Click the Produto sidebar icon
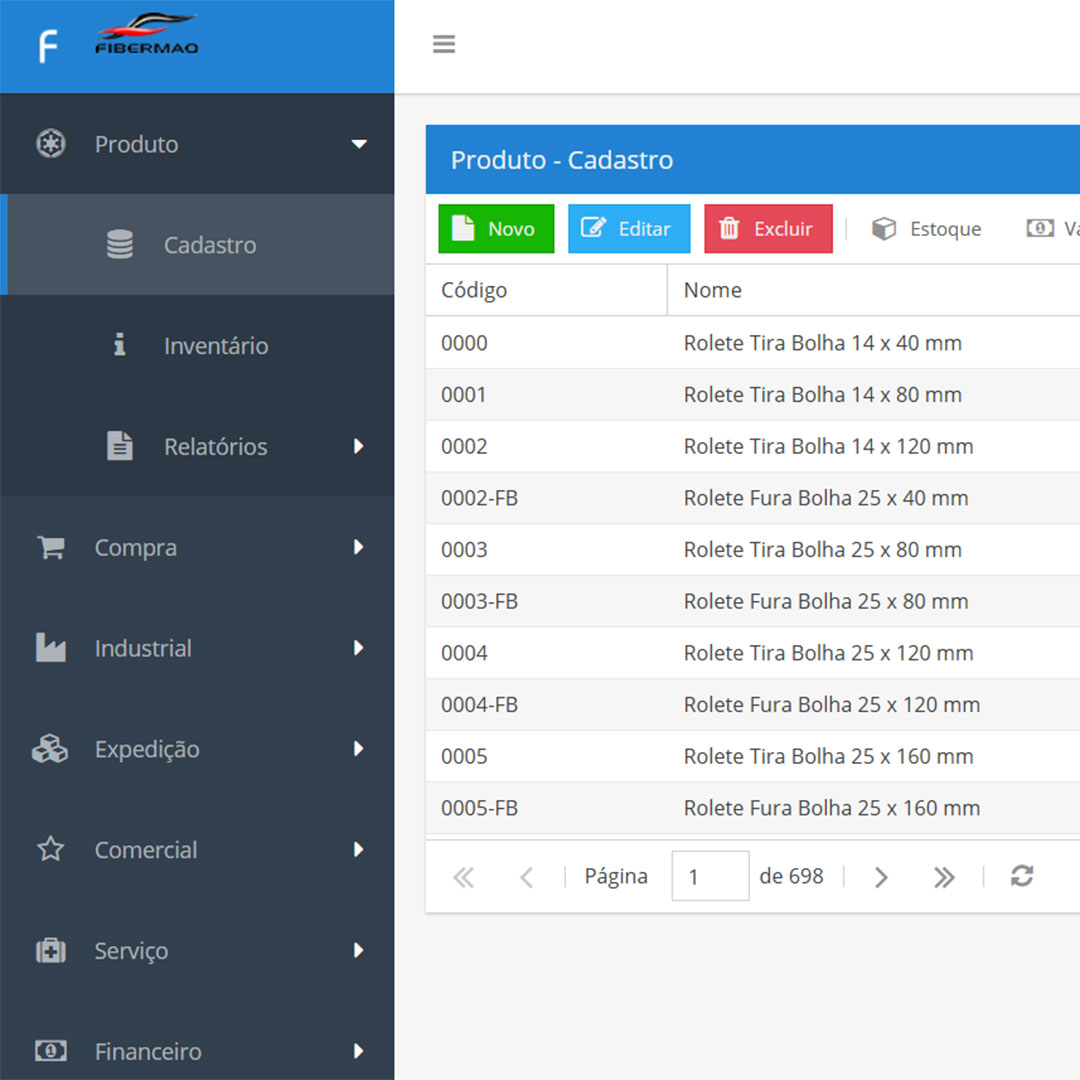 point(50,143)
